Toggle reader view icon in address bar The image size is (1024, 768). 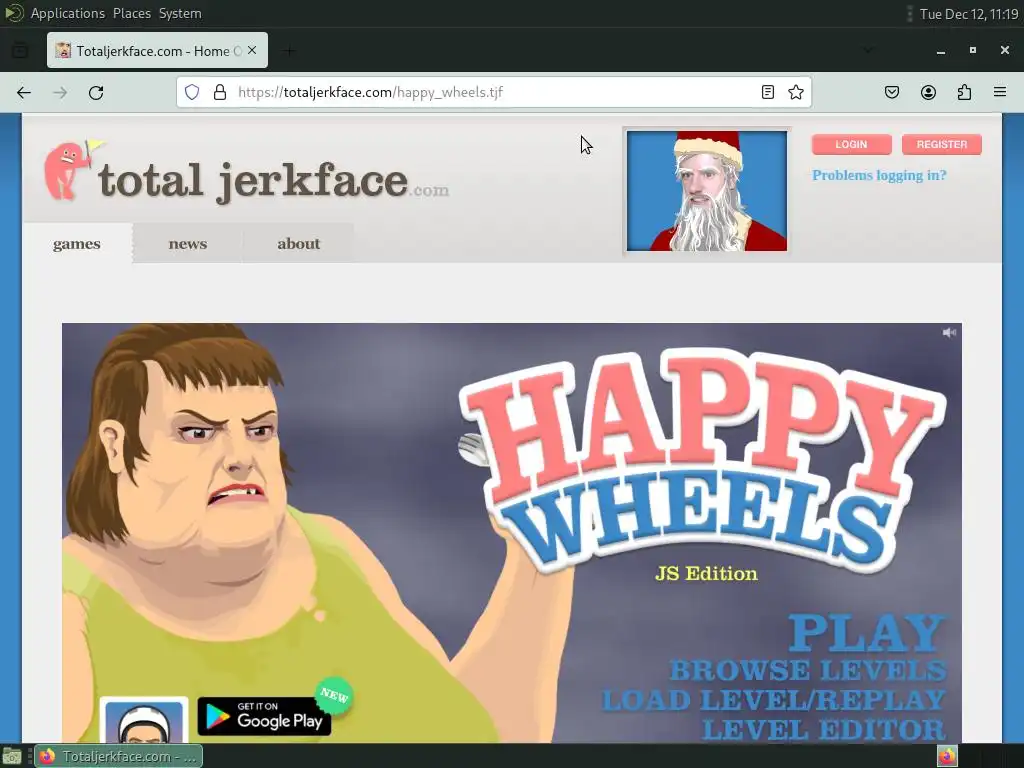[x=768, y=92]
